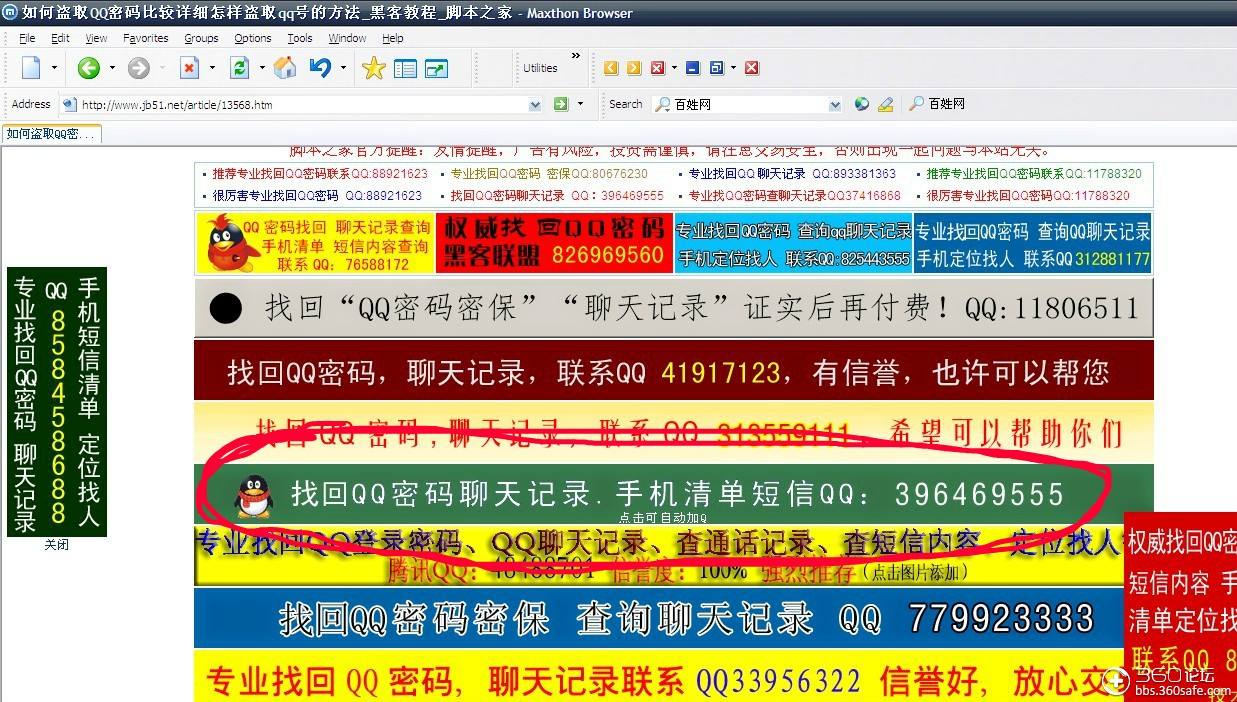Go back with the green Back arrow
Screen dimensions: 1237x702
(89, 68)
